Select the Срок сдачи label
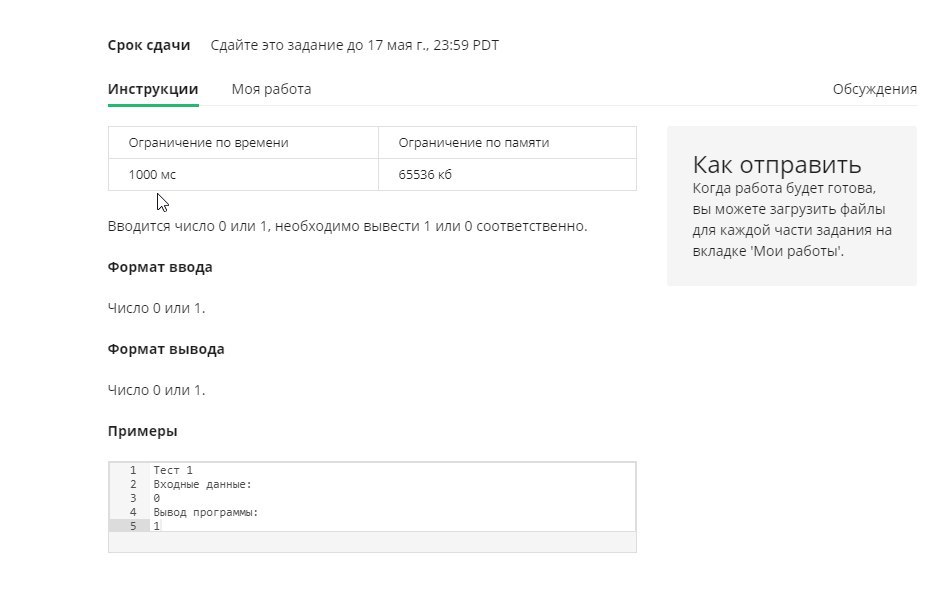 [149, 45]
